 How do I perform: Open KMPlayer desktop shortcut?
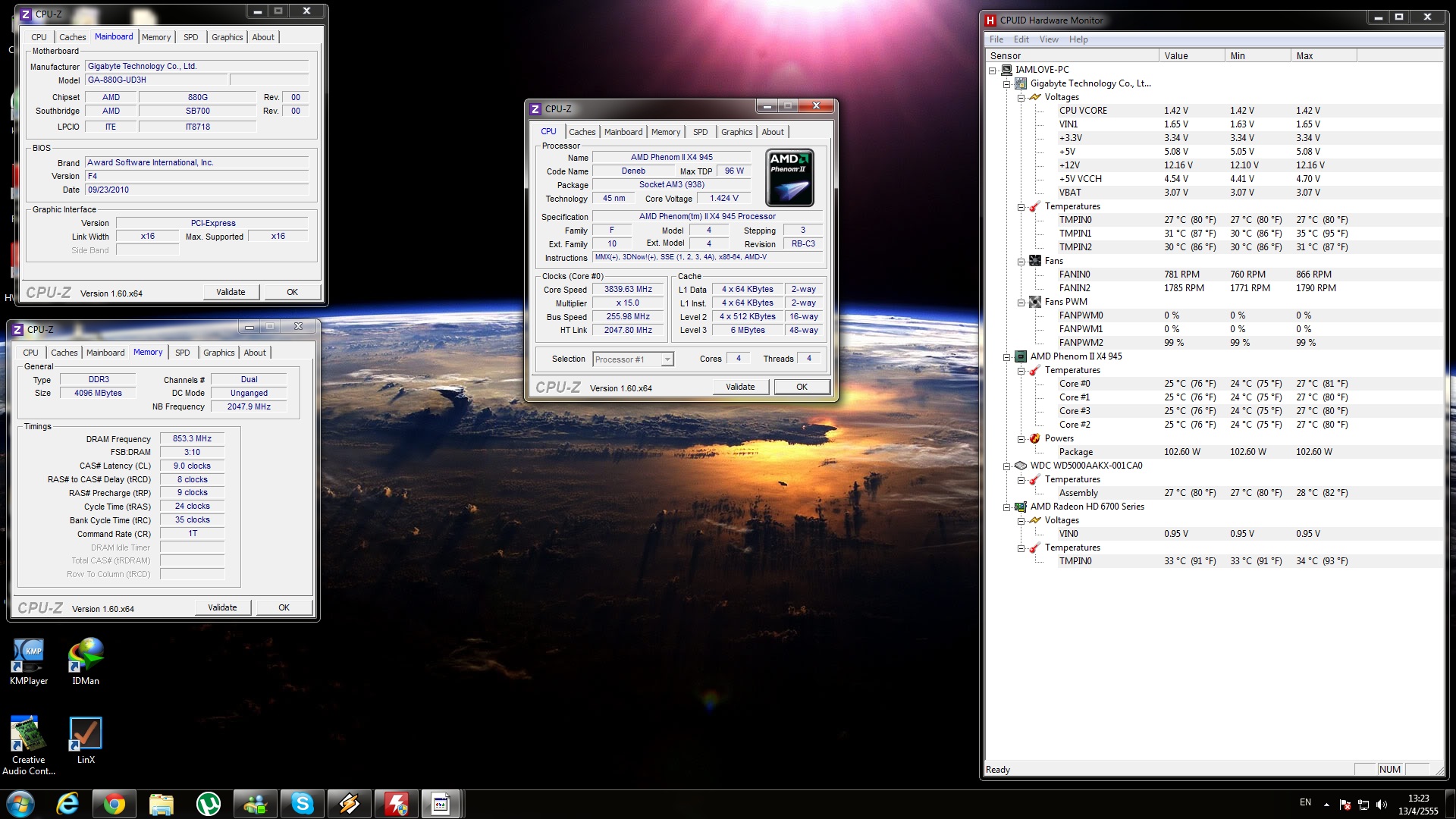tap(29, 657)
